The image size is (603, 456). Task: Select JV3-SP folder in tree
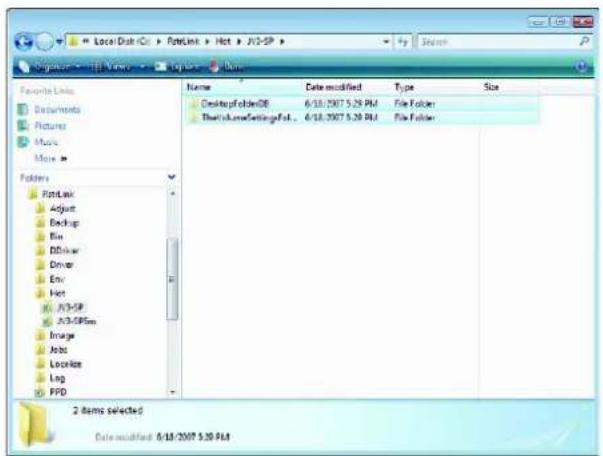click(70, 307)
